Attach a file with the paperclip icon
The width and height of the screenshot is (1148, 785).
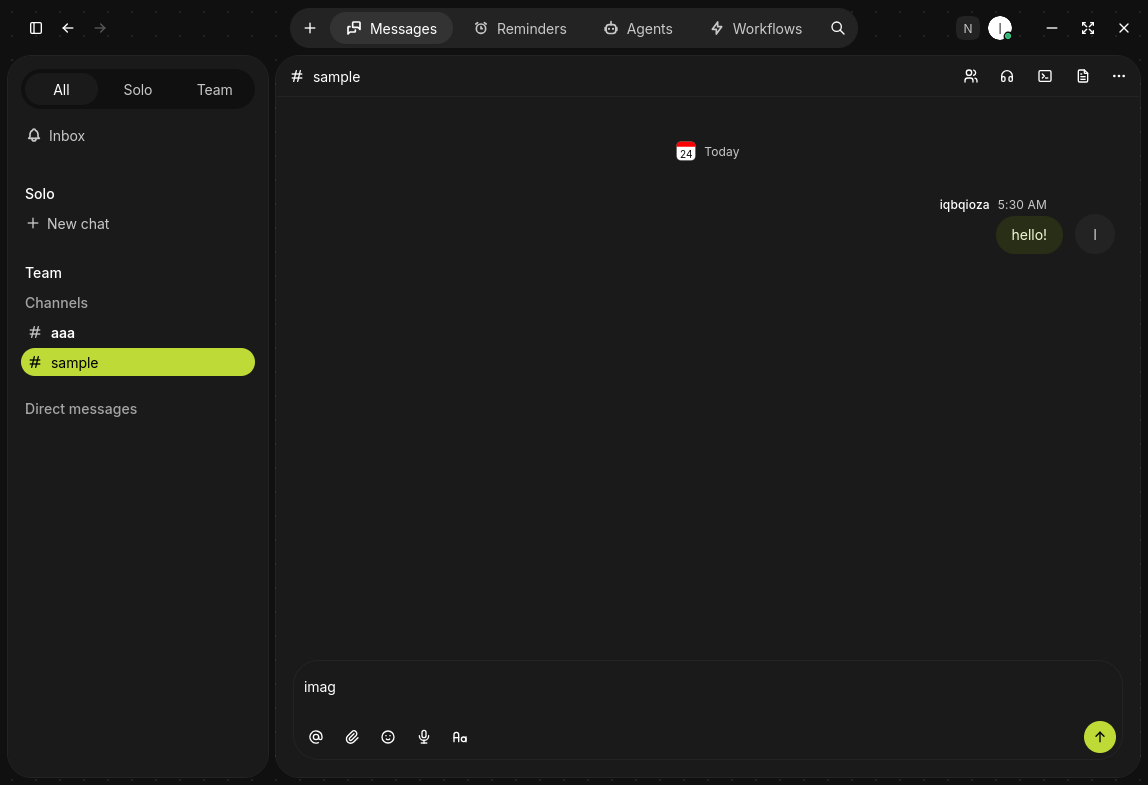point(352,737)
